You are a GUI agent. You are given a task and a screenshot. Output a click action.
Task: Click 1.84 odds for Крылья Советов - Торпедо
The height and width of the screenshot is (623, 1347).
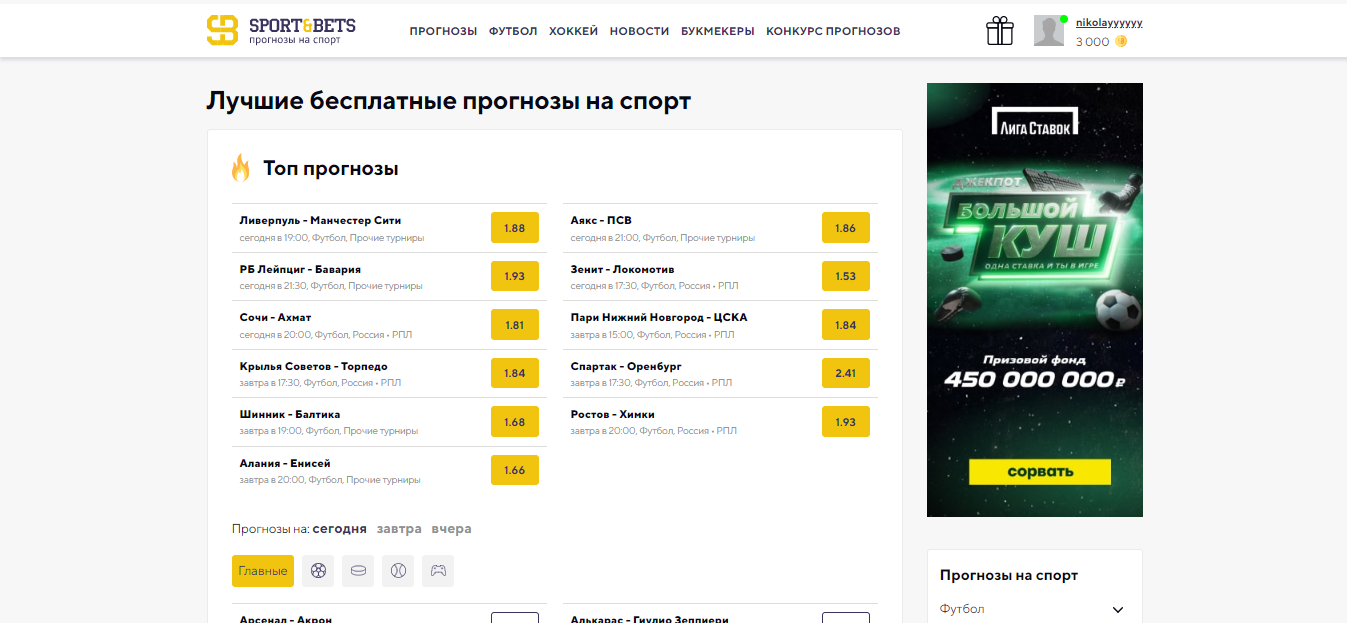click(515, 373)
